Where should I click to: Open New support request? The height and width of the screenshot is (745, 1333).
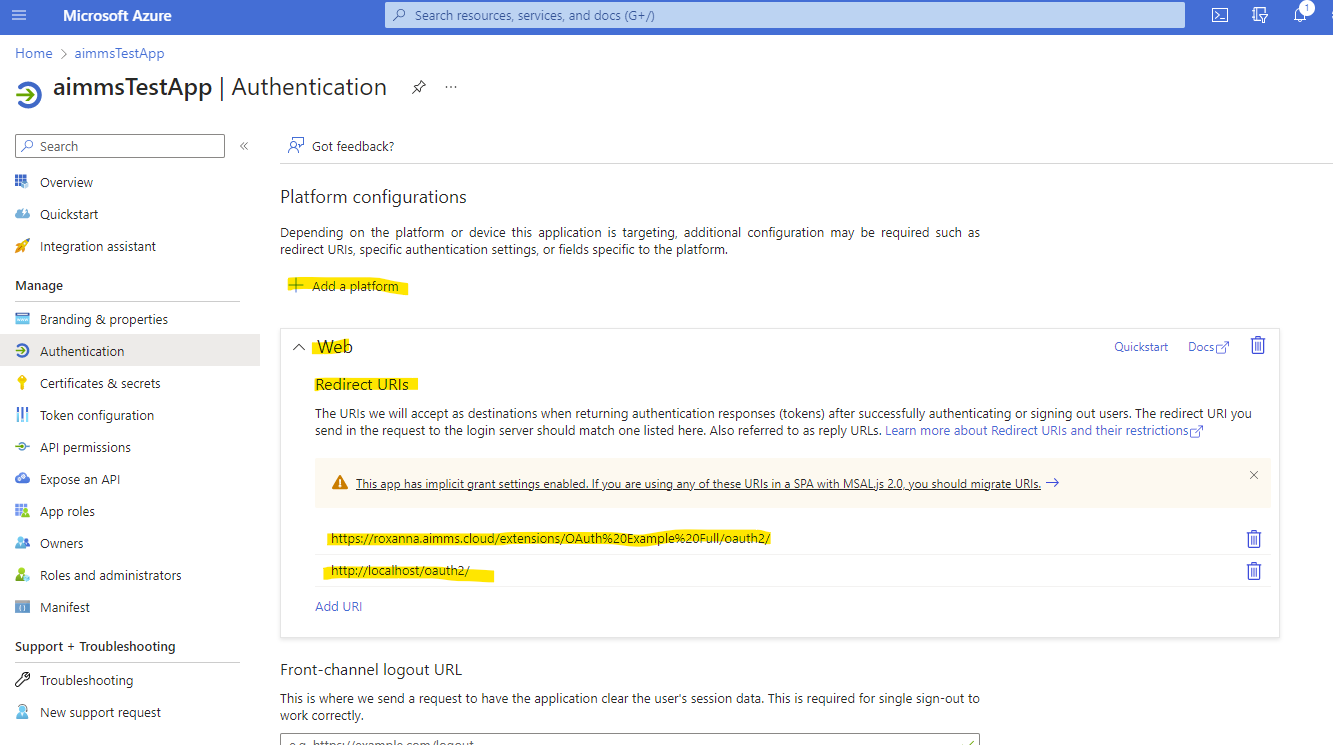[100, 712]
